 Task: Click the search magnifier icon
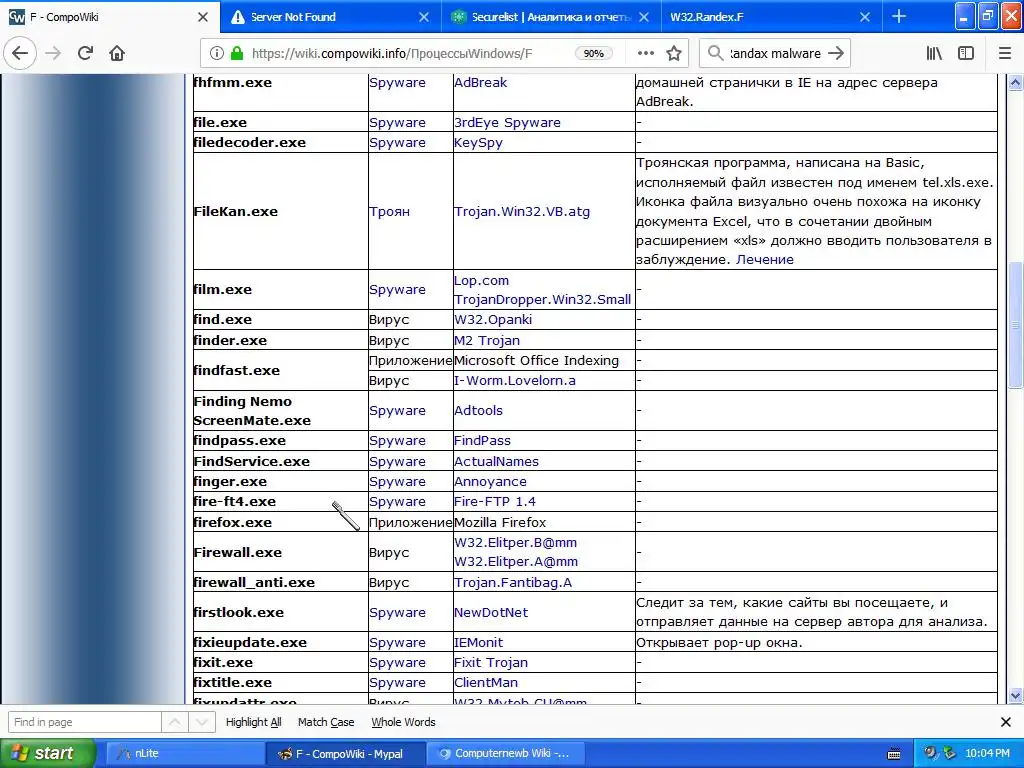715,54
